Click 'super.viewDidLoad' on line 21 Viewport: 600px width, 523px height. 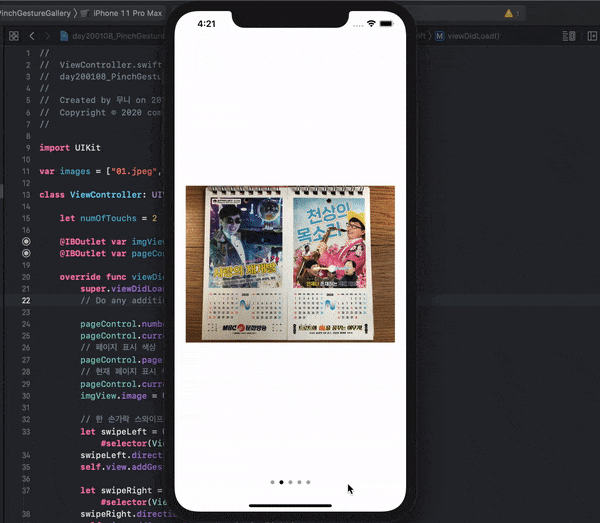122,288
